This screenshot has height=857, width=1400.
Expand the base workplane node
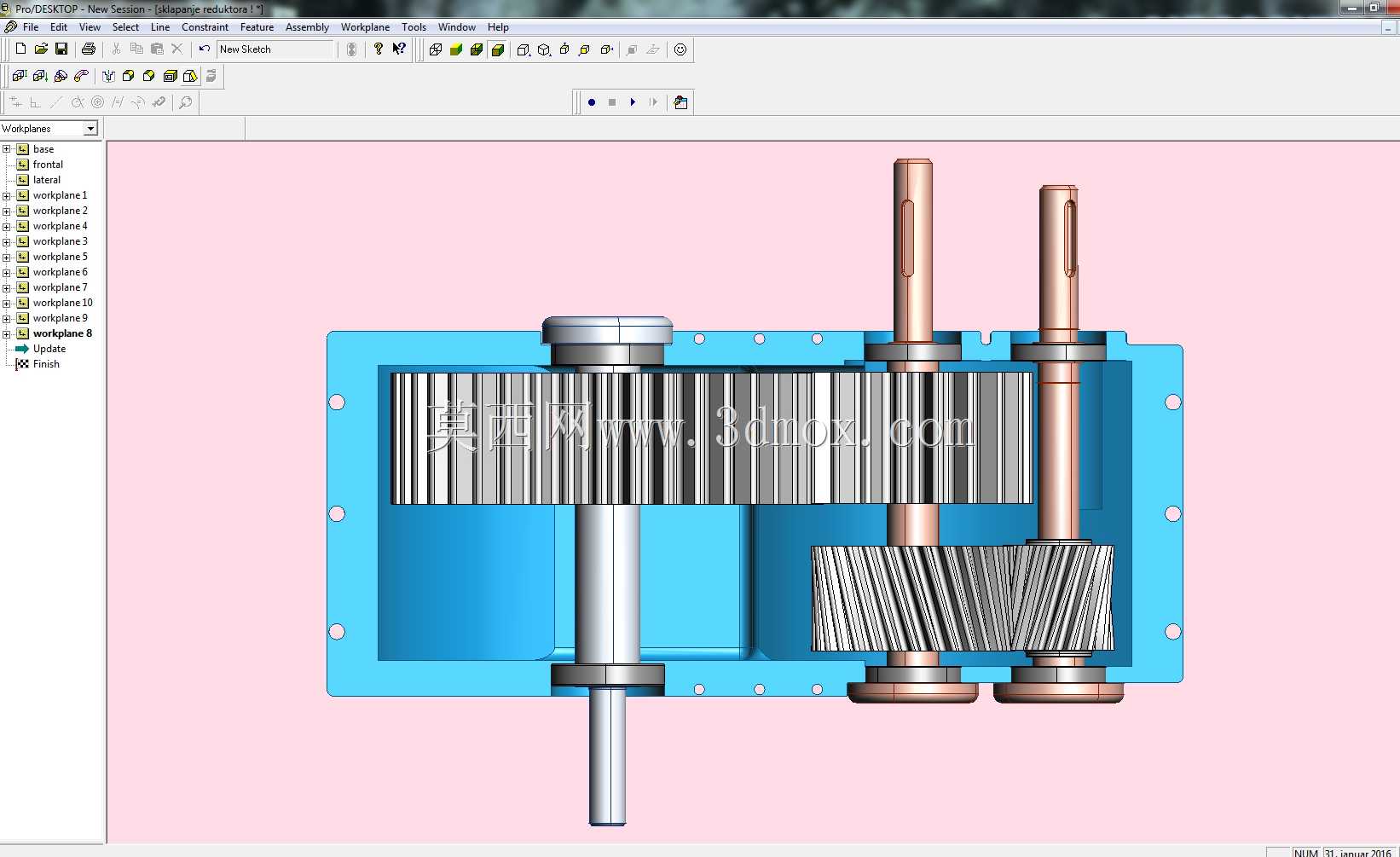(7, 149)
